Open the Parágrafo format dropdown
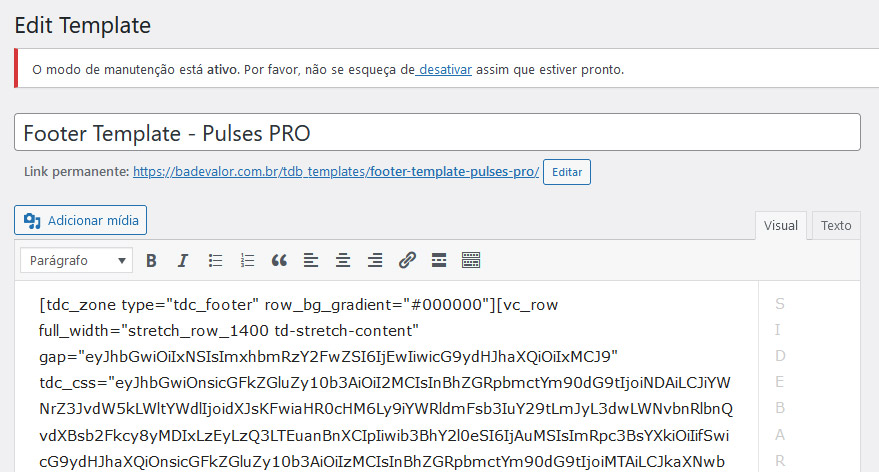The image size is (879, 472). (x=76, y=261)
